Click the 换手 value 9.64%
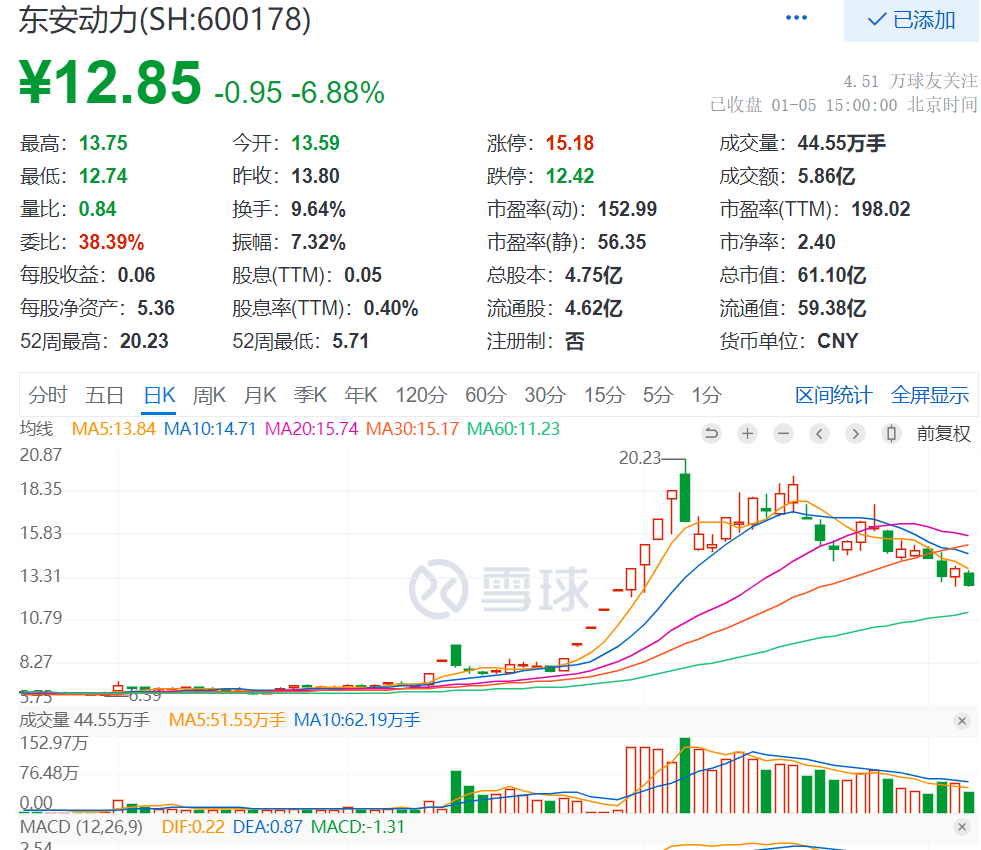Viewport: 981px width, 850px height. 318,210
